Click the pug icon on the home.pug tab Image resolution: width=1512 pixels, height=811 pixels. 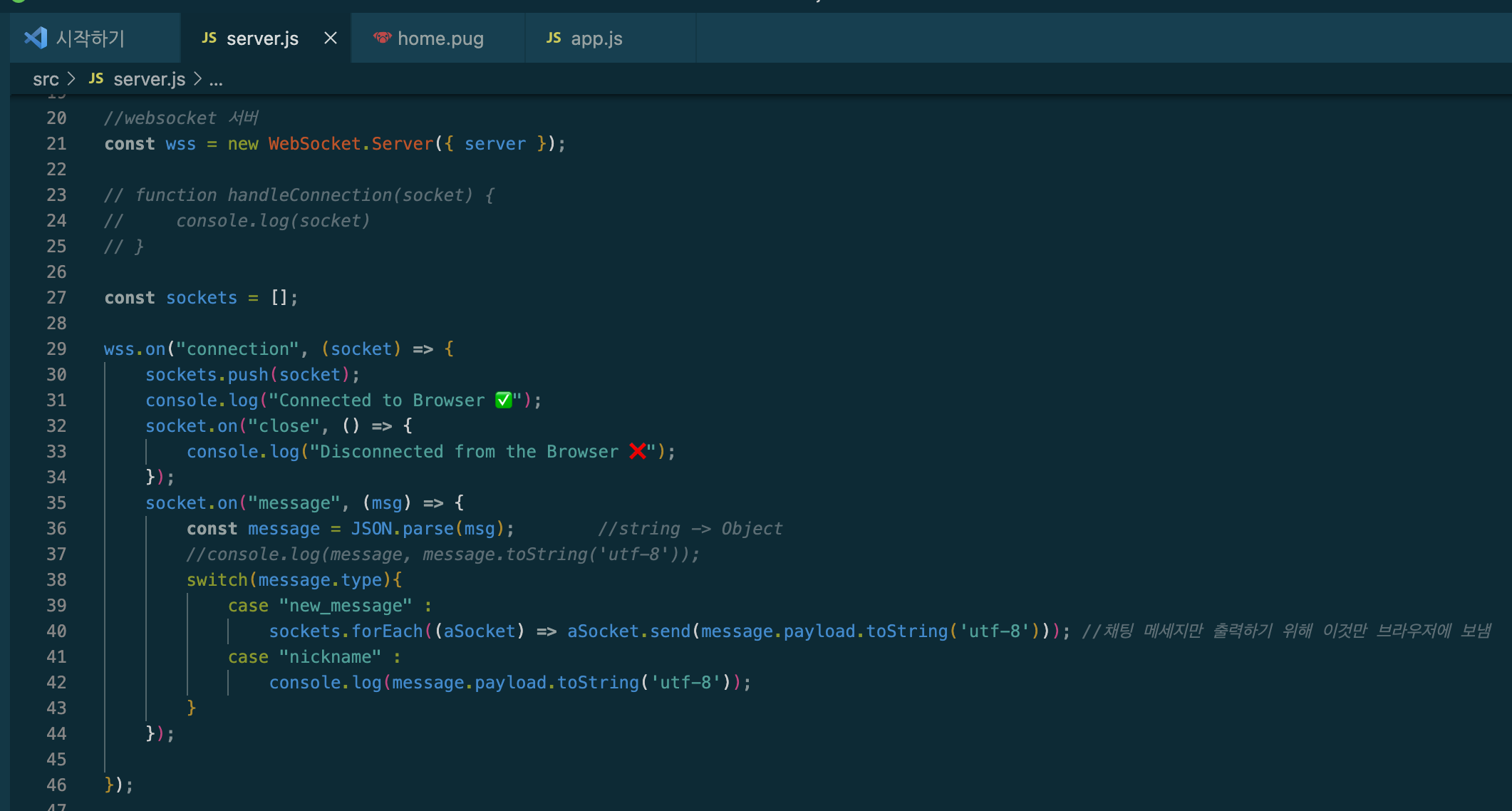pos(383,38)
